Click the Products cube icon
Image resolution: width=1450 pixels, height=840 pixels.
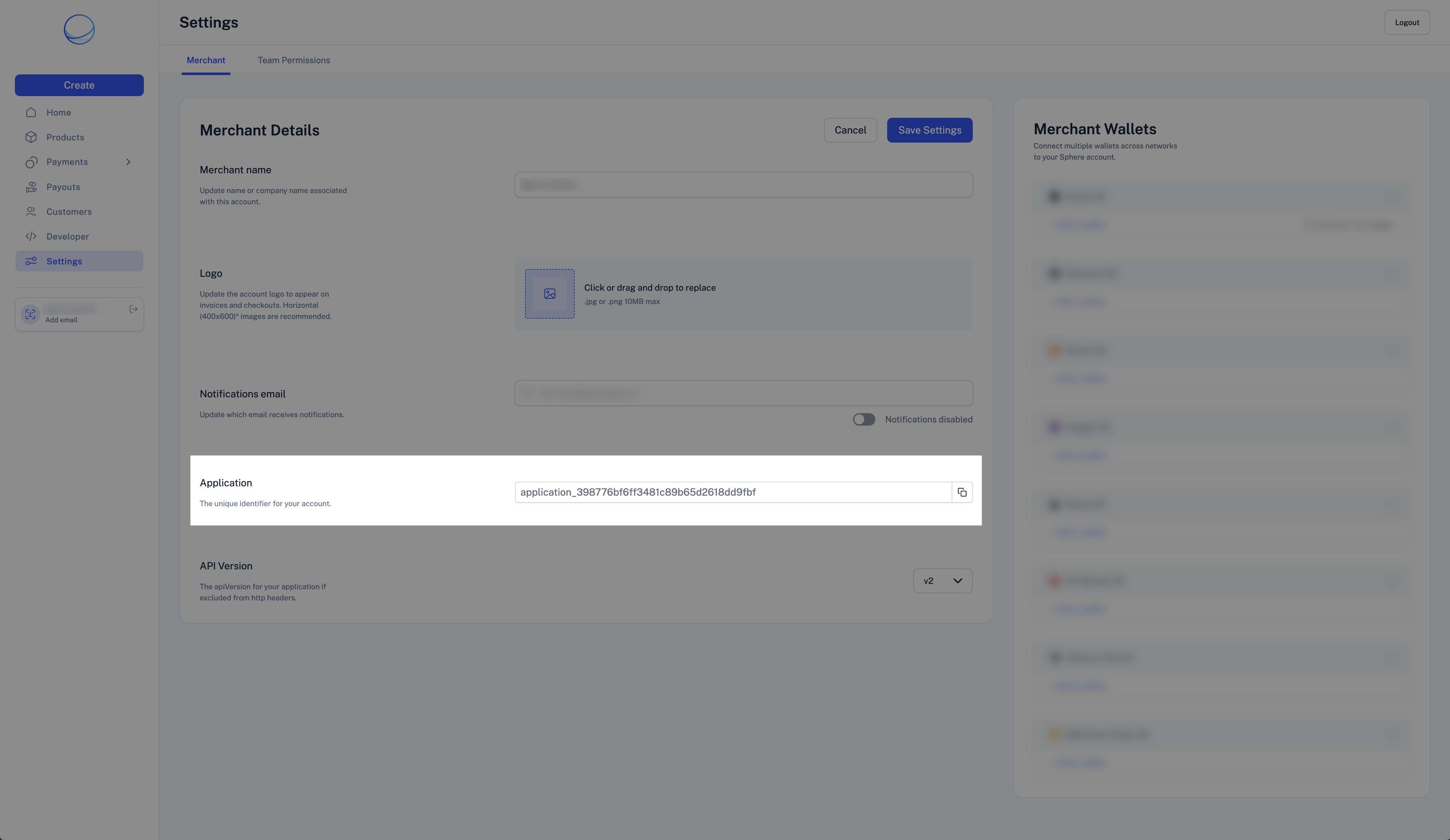point(31,138)
